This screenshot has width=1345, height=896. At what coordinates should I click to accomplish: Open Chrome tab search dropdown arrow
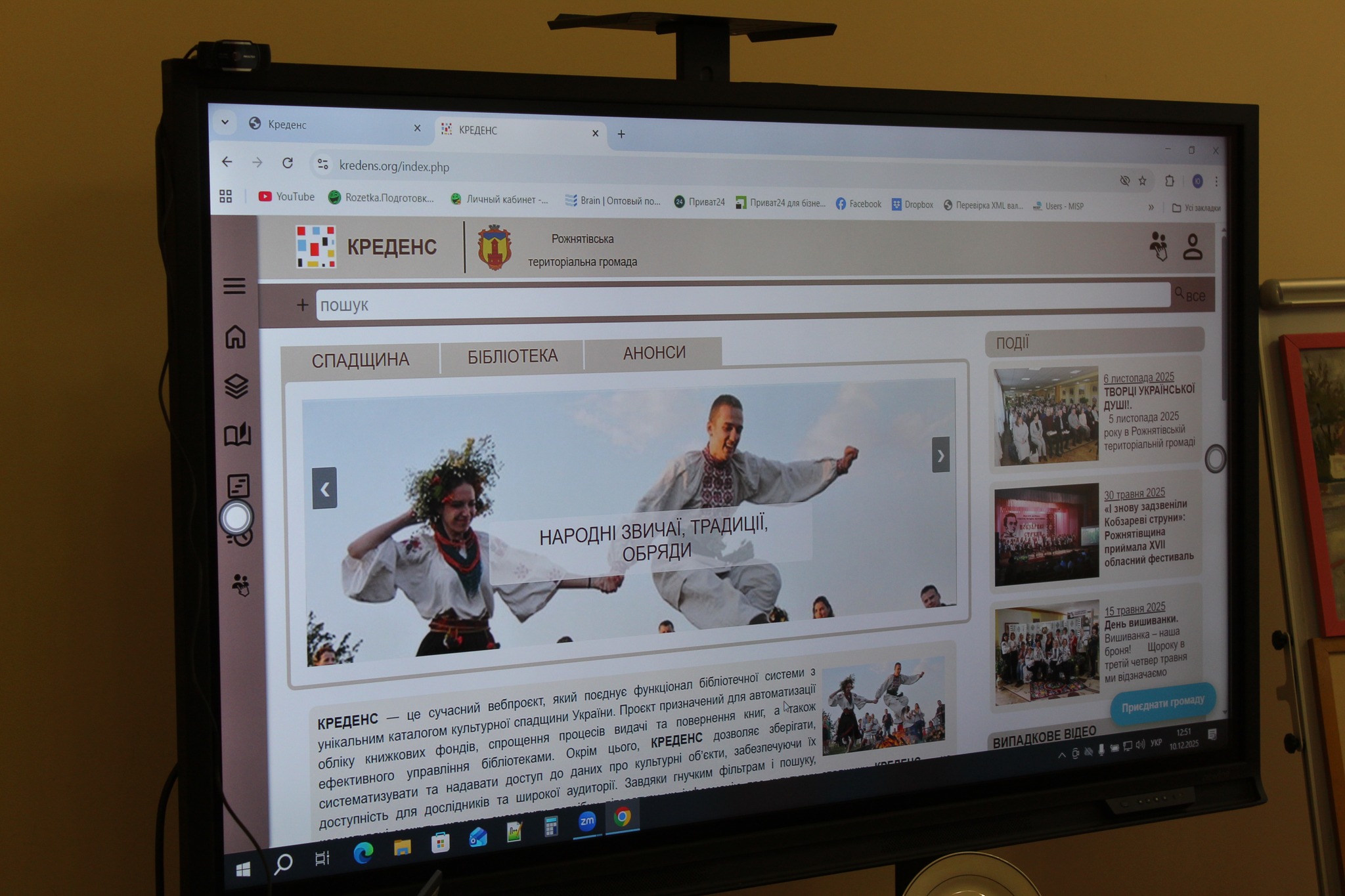tap(225, 122)
